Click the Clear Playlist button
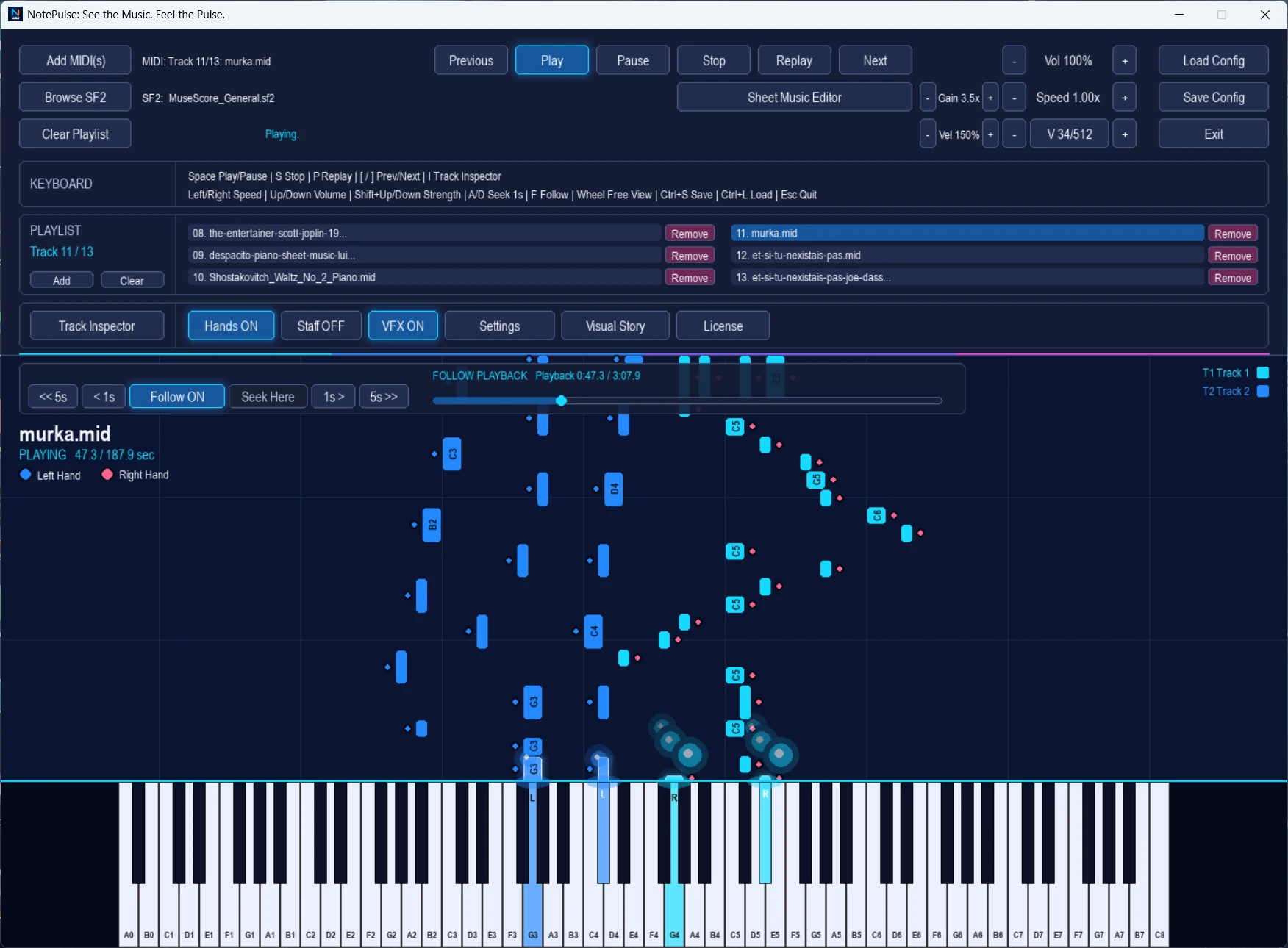1288x948 pixels. pos(75,134)
